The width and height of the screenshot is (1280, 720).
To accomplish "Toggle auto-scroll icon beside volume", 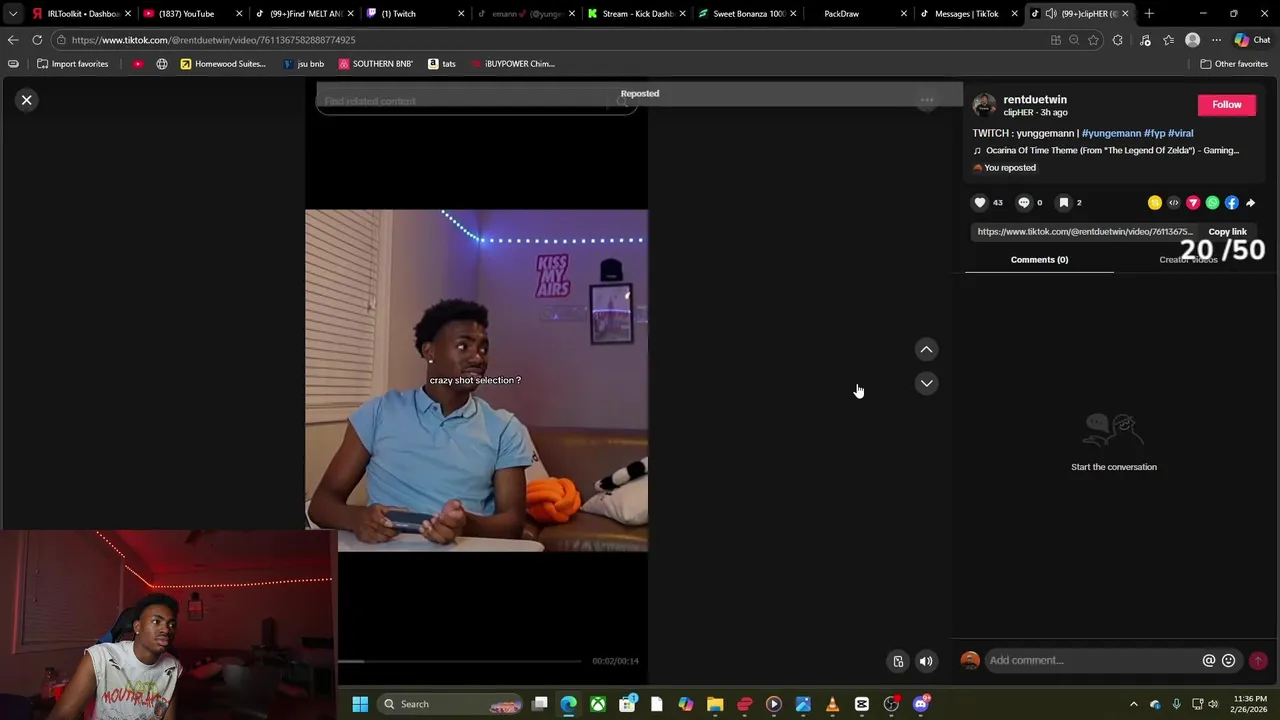I will click(898, 661).
